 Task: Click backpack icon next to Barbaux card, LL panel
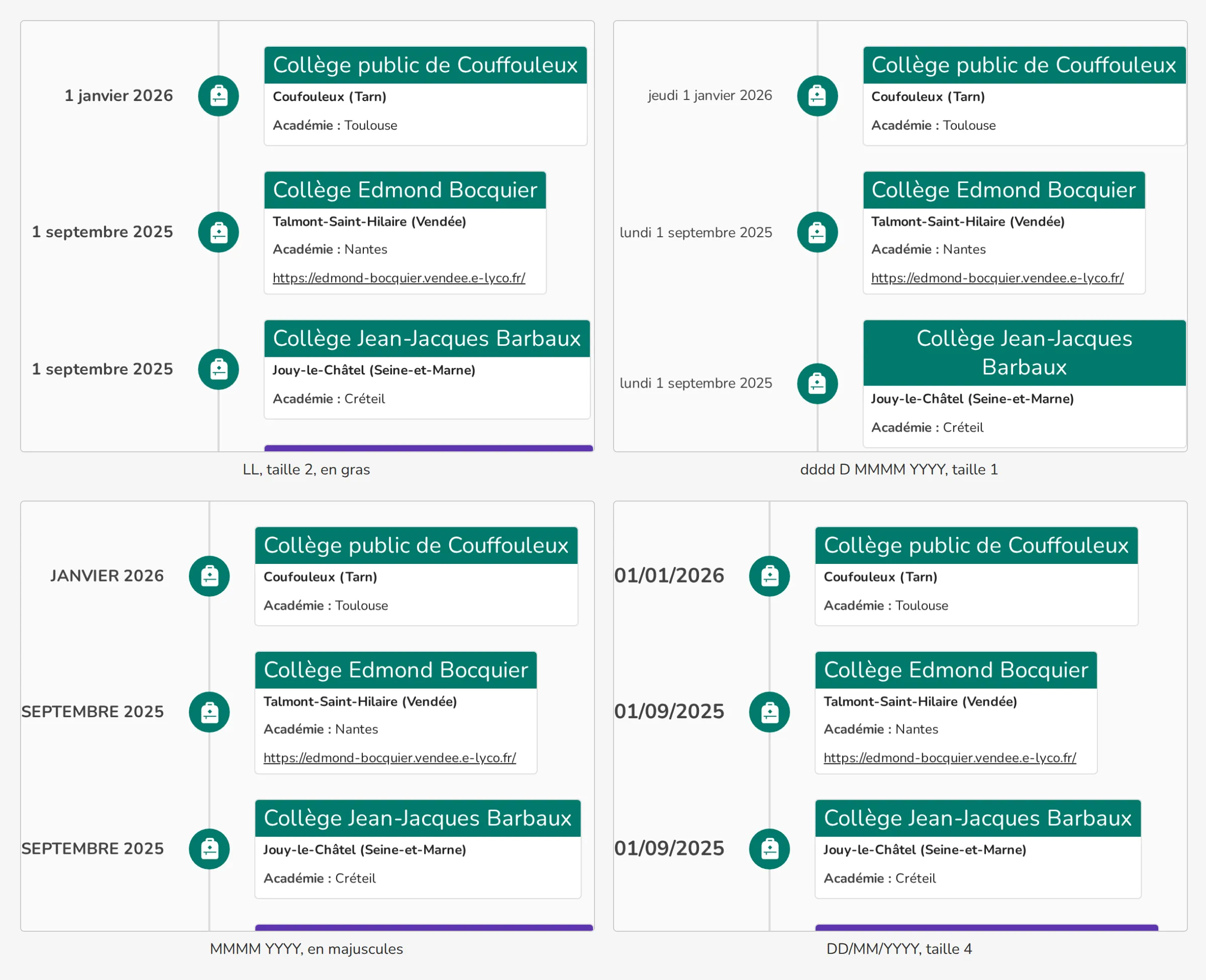click(219, 369)
